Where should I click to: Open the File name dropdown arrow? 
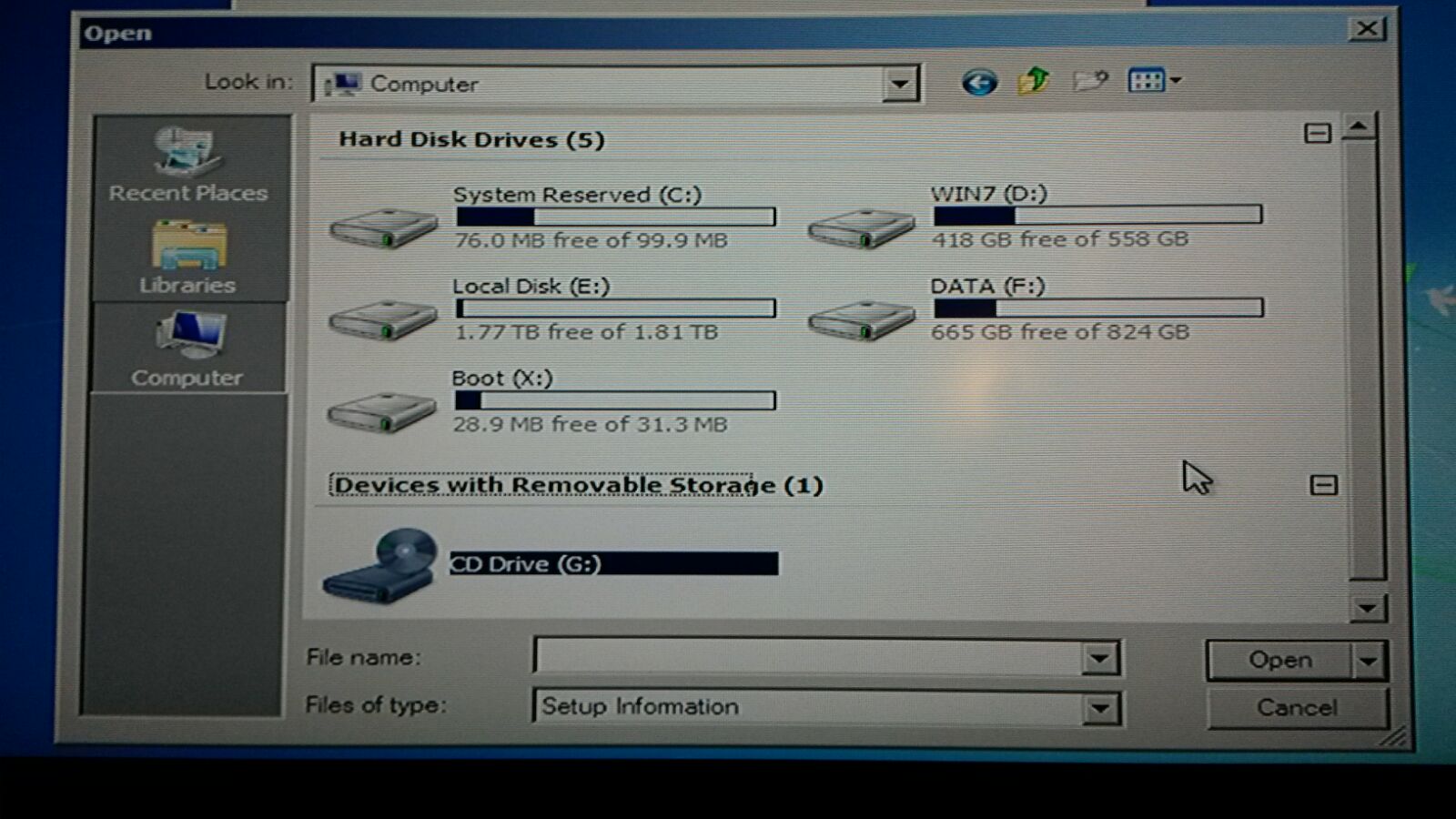(1099, 658)
